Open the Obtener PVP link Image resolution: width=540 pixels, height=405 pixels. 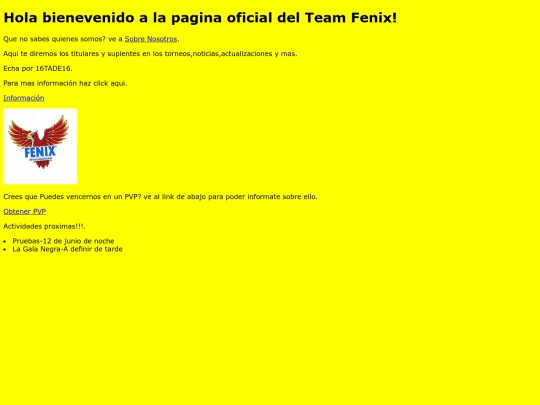[x=24, y=211]
